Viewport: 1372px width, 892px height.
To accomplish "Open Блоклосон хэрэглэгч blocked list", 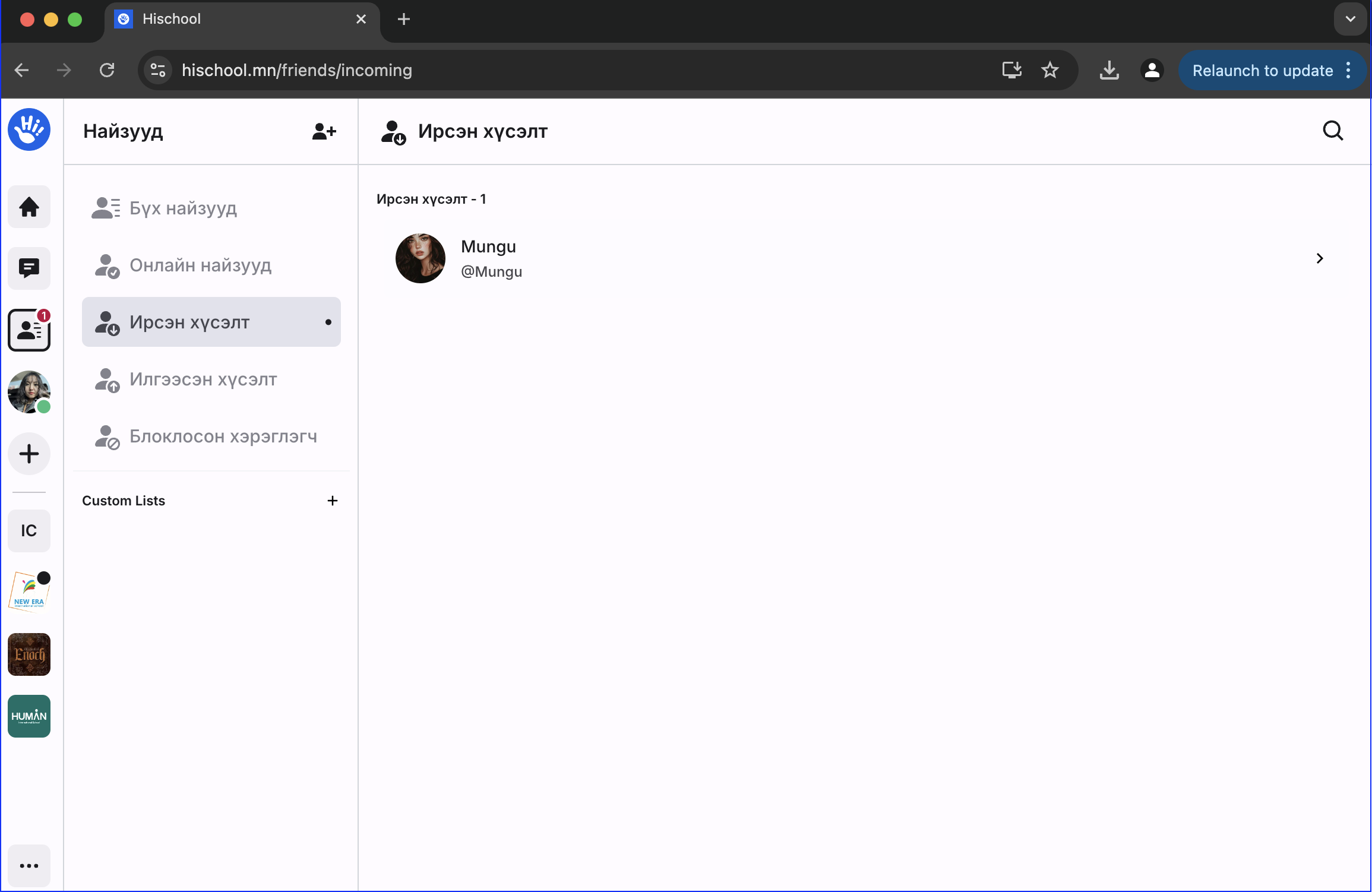I will [x=223, y=436].
